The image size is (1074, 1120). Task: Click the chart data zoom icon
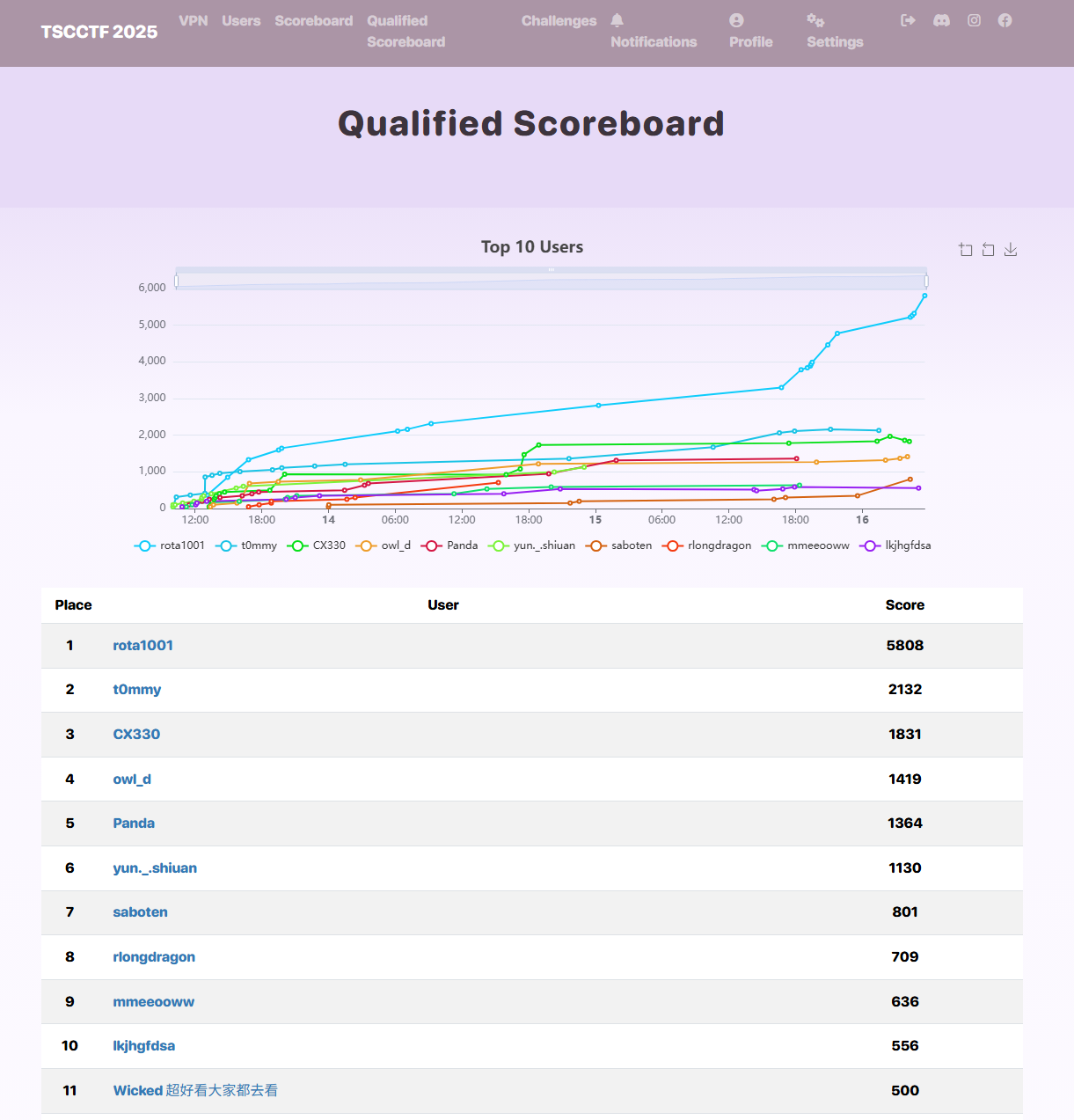coord(965,250)
